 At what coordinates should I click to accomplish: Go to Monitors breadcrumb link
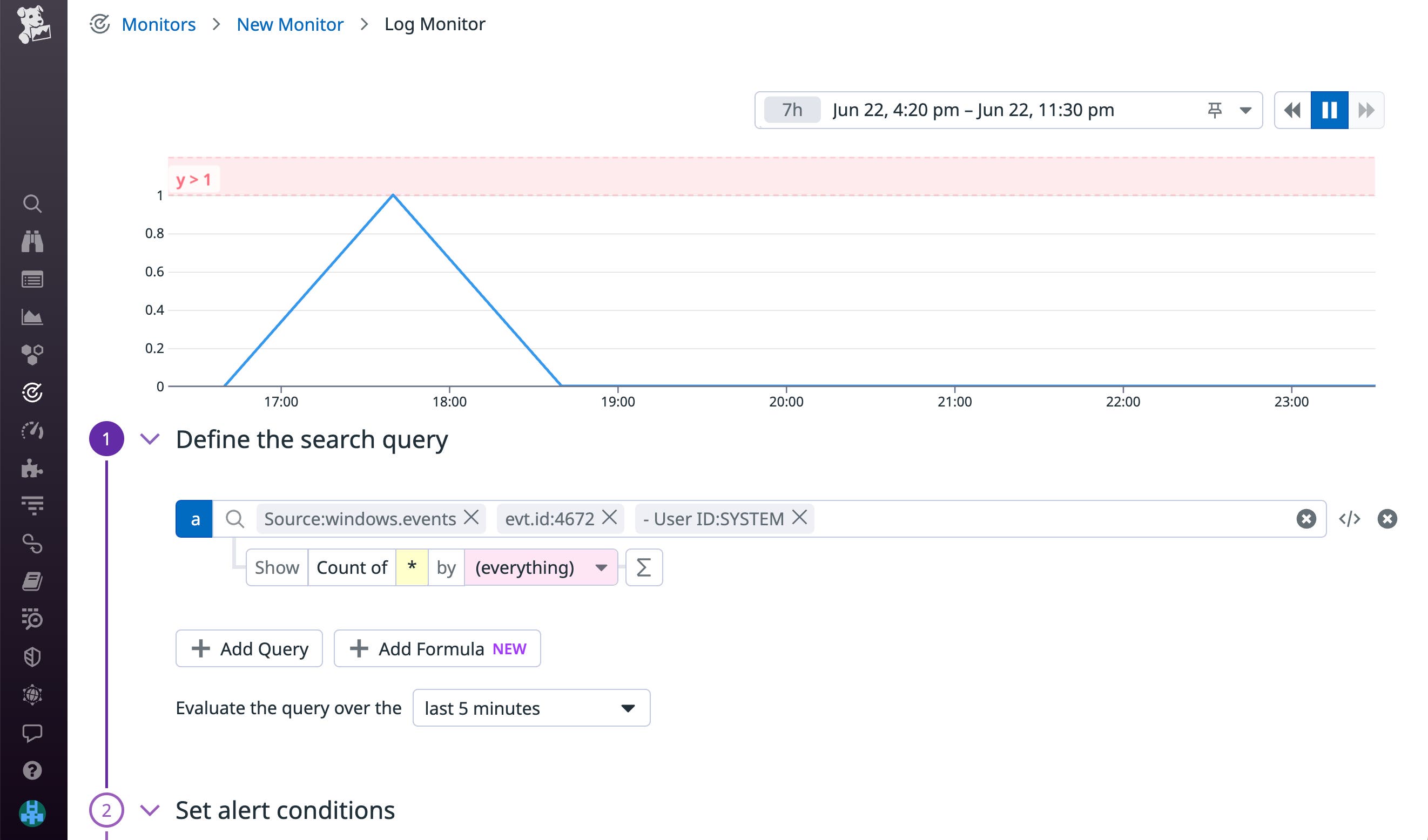click(x=158, y=24)
